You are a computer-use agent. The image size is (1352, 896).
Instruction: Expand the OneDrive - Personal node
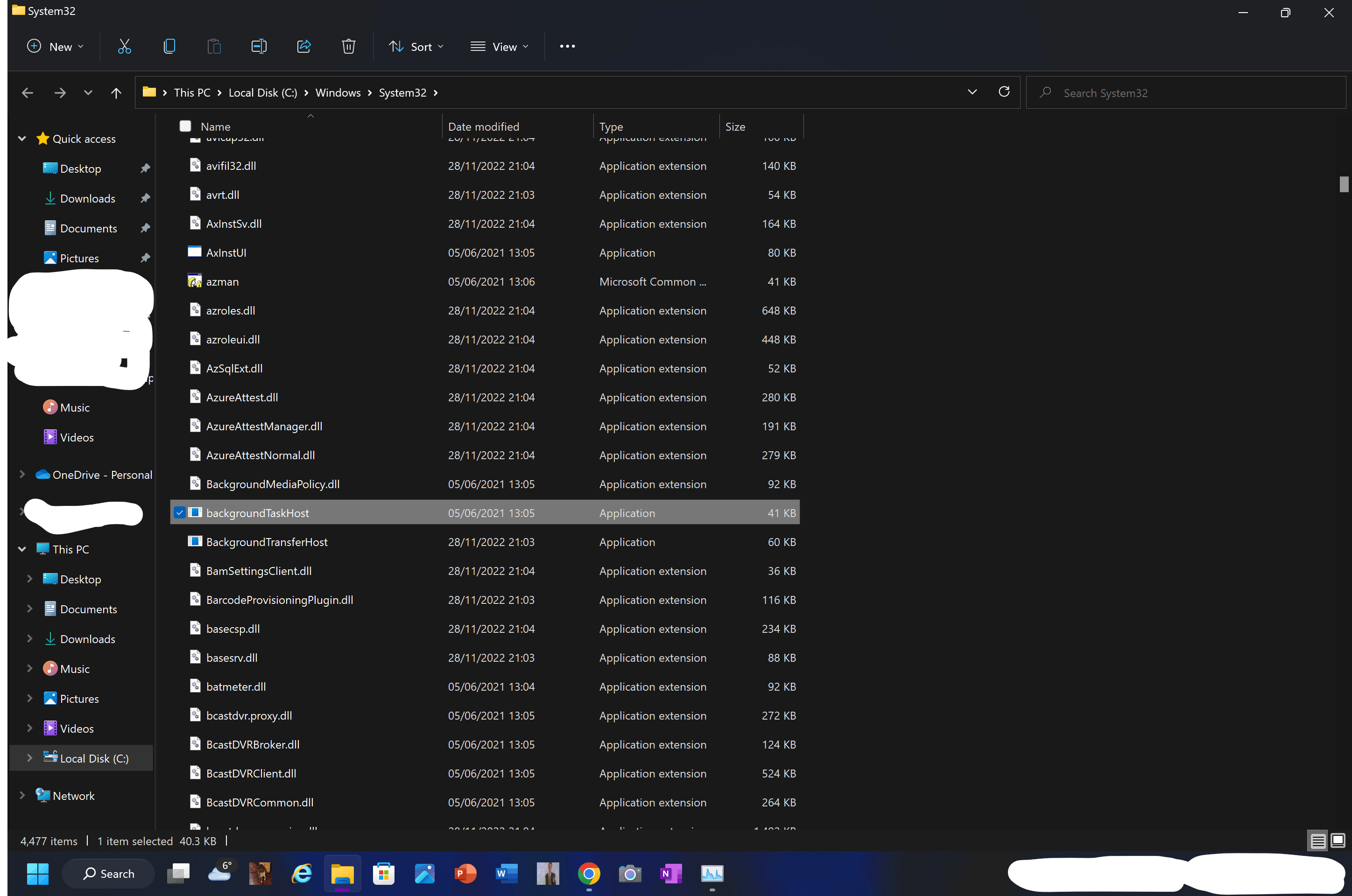pyautogui.click(x=22, y=474)
